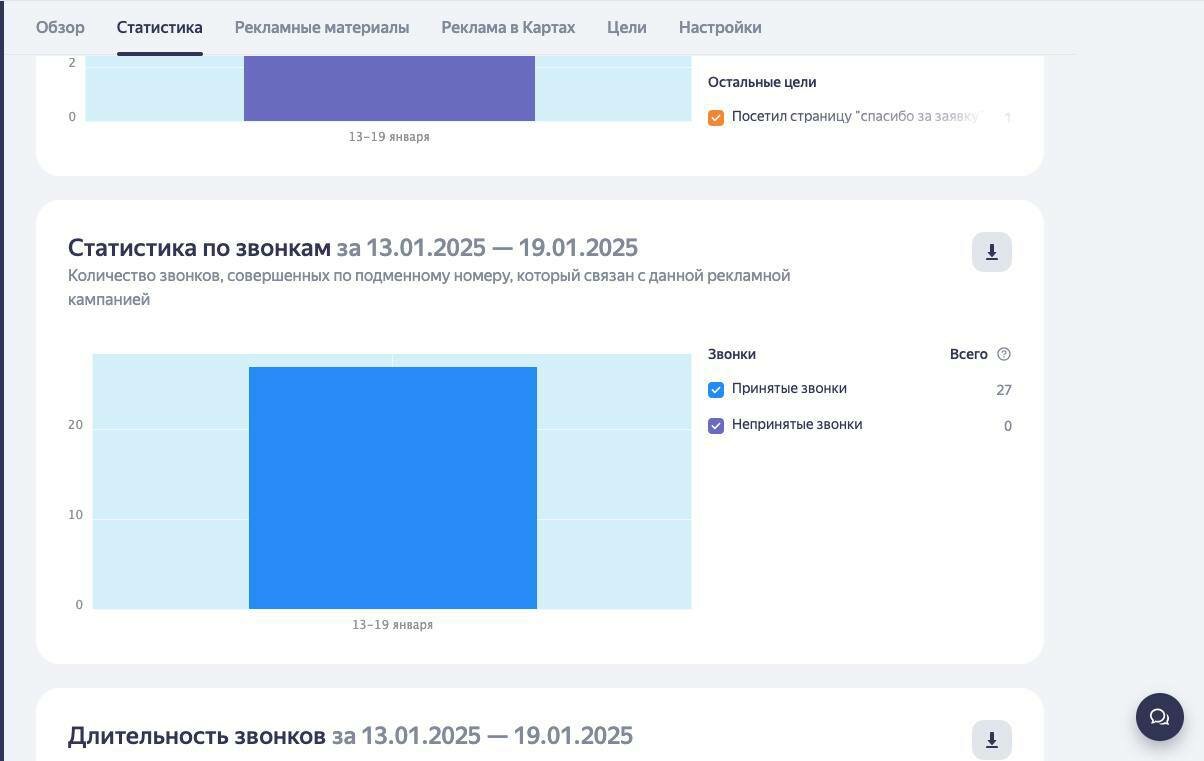Uncheck the goal Посетил страницу спасибо за заявку
1204x761 pixels.
point(716,117)
